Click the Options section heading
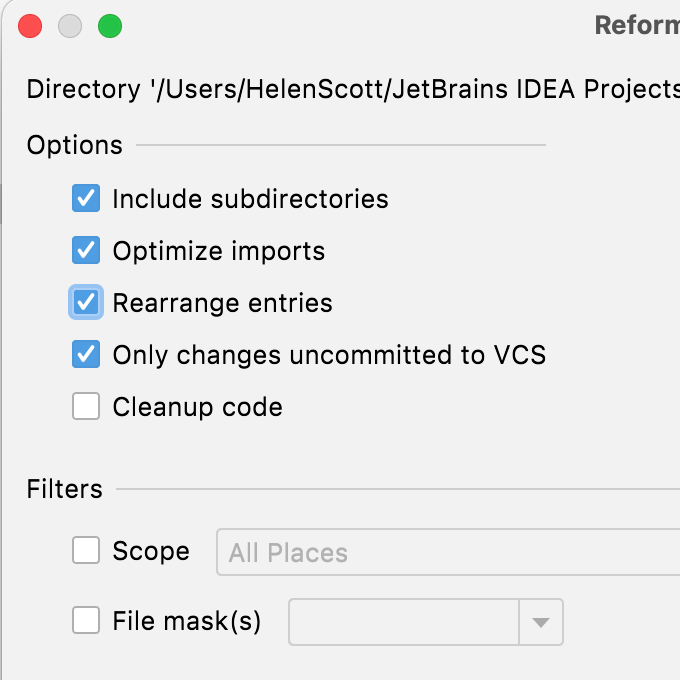680x680 pixels. [75, 145]
